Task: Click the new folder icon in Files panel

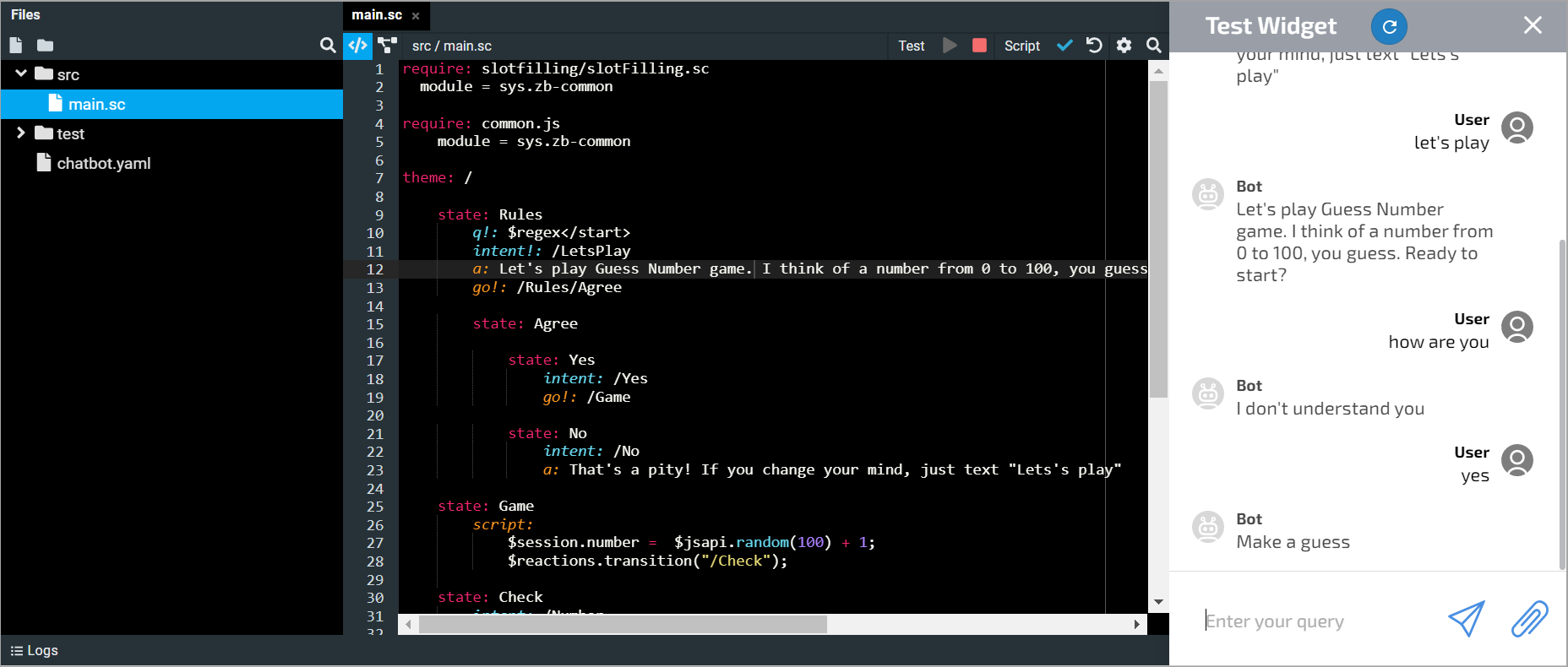Action: click(x=46, y=46)
